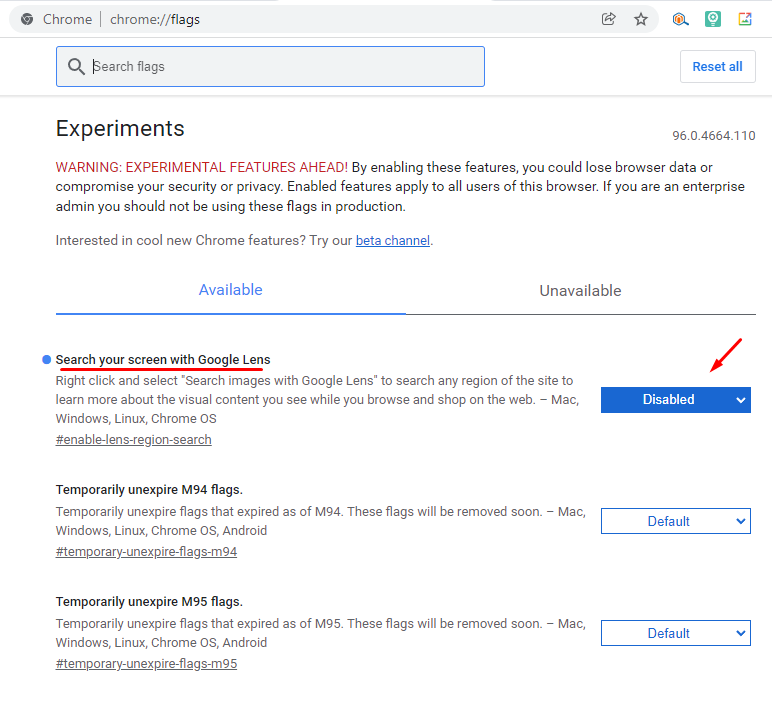Open the green lightbulb extension icon

pos(712,19)
